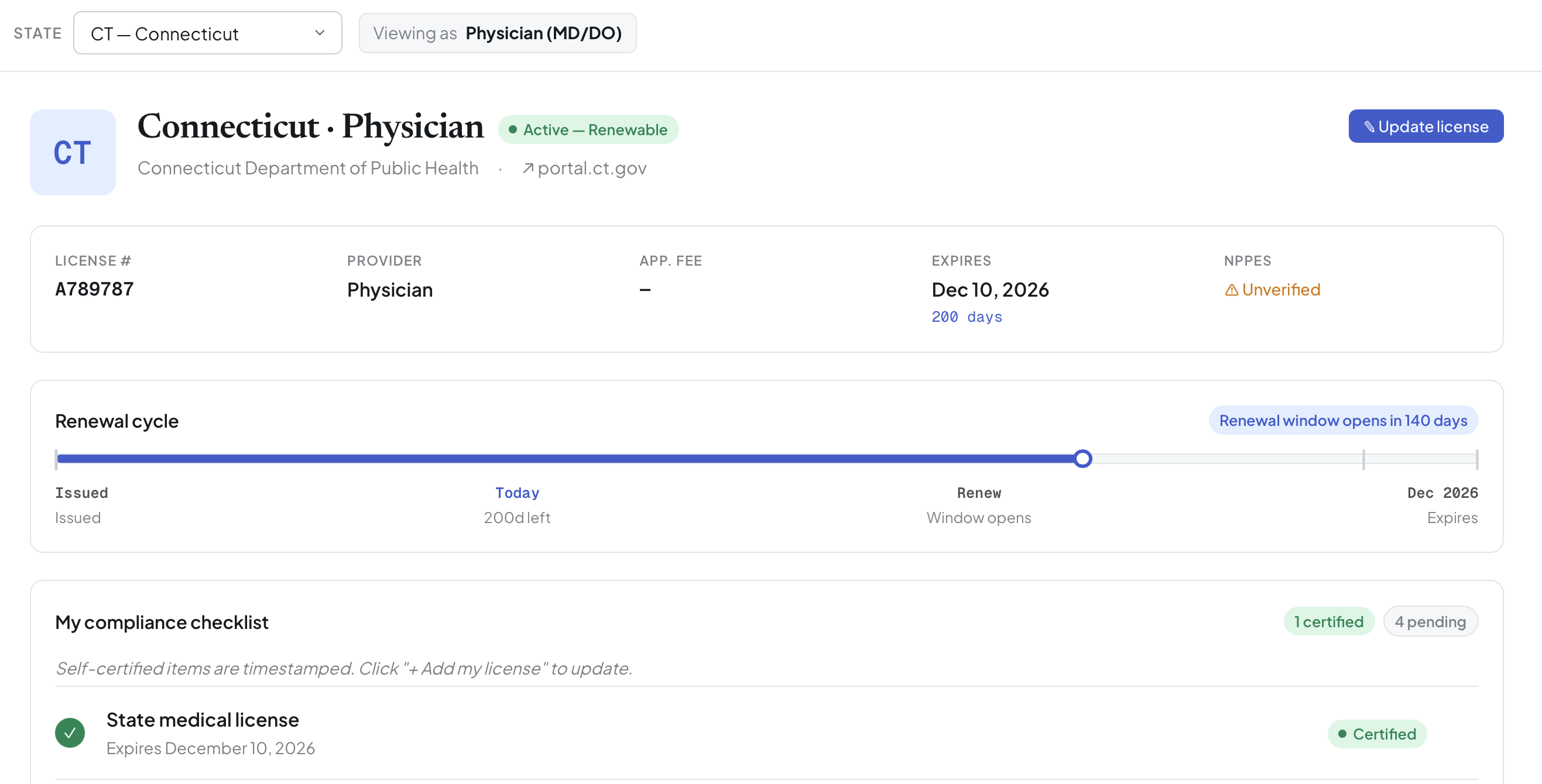Viewport: 1542px width, 784px height.
Task: Click the 1 certified badge
Action: 1329,621
